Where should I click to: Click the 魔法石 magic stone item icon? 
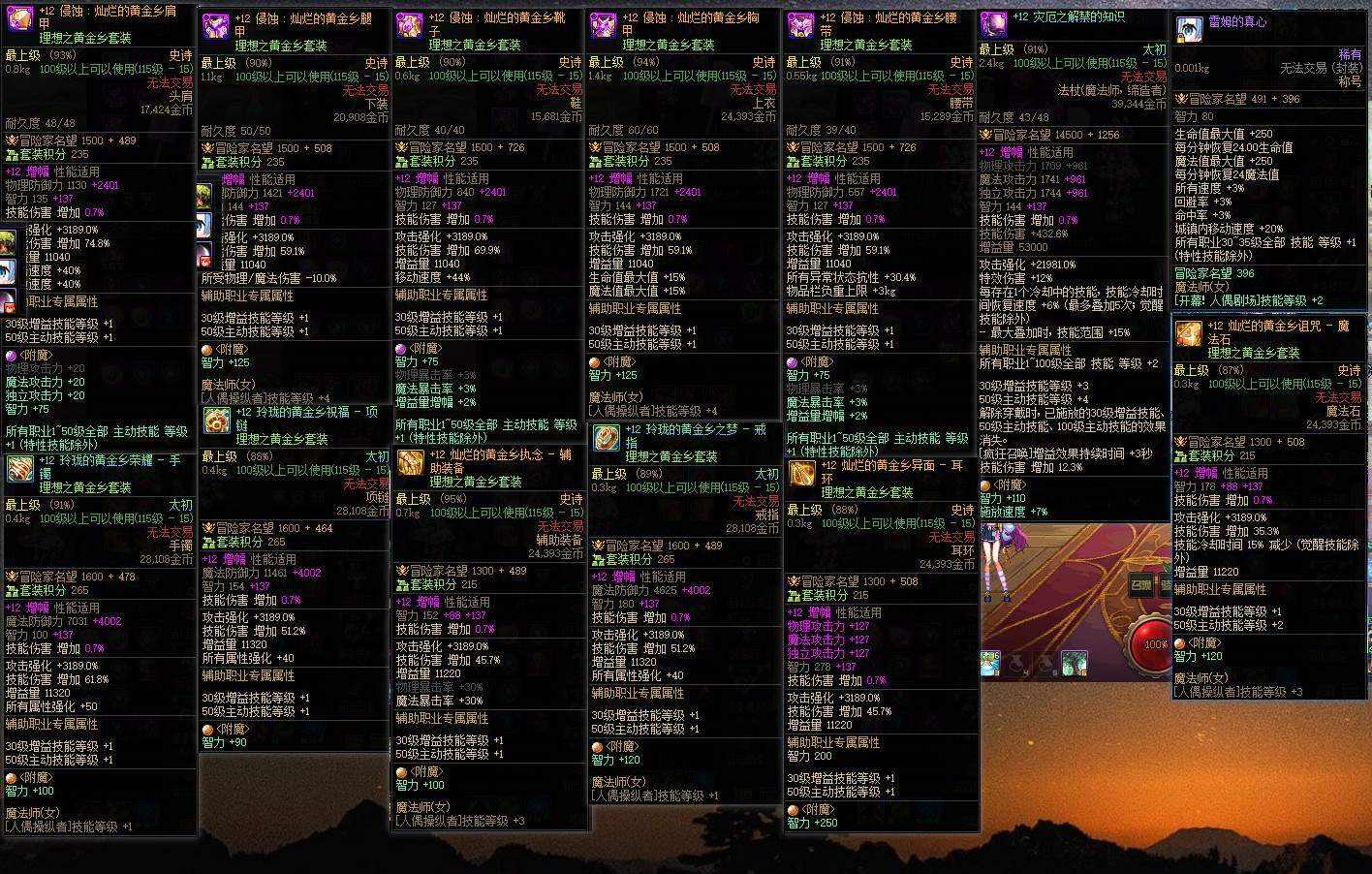tap(1189, 333)
